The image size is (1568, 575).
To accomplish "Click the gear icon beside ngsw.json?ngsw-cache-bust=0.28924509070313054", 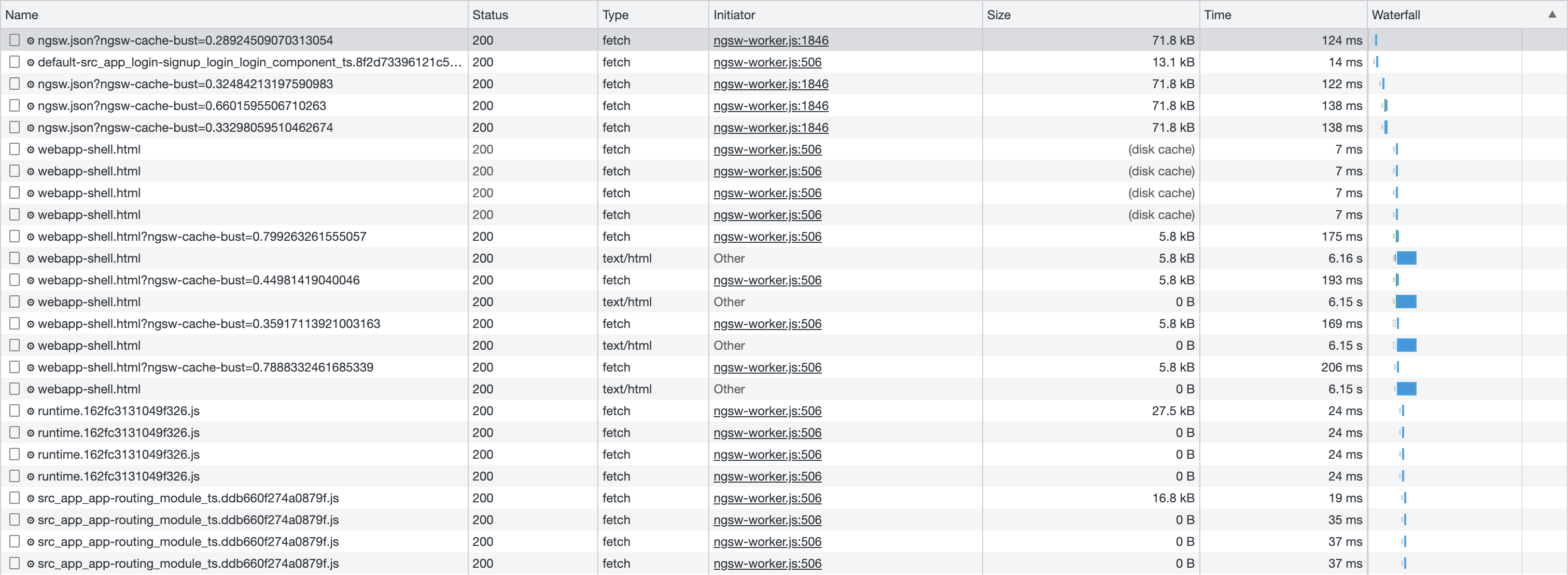I will (31, 40).
